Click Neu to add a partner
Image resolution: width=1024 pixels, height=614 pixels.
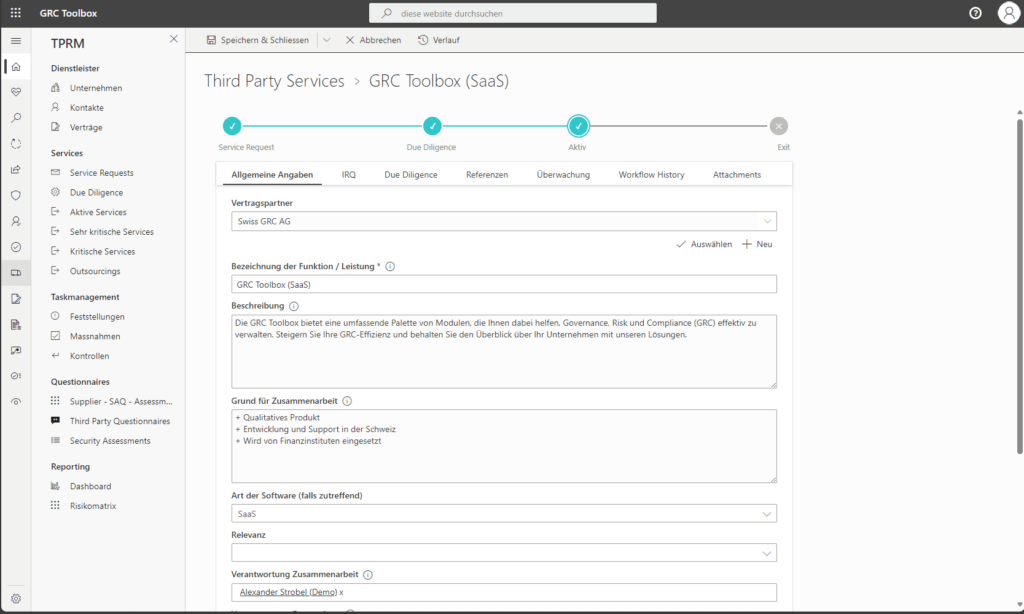[x=758, y=244]
